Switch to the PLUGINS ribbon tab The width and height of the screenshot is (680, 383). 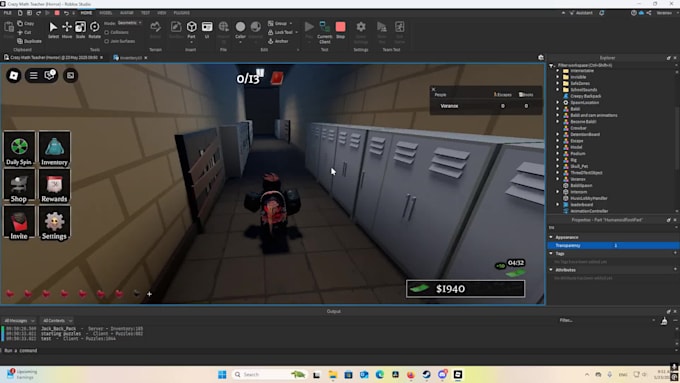[182, 13]
